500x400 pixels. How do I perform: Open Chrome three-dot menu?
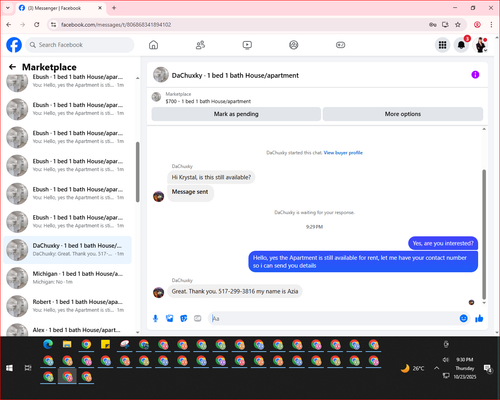click(x=491, y=25)
